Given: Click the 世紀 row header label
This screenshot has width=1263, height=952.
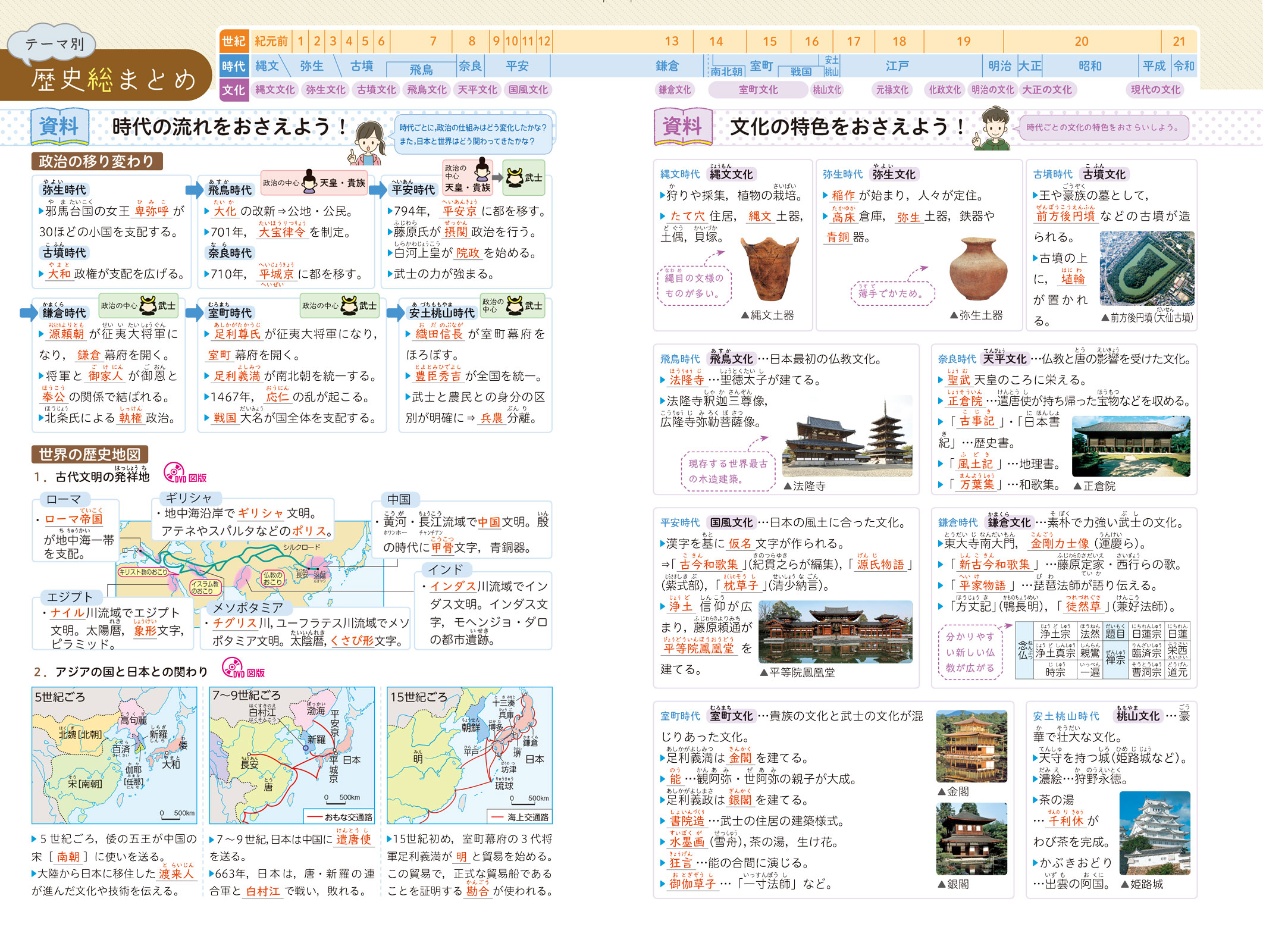Looking at the screenshot, I should [234, 41].
